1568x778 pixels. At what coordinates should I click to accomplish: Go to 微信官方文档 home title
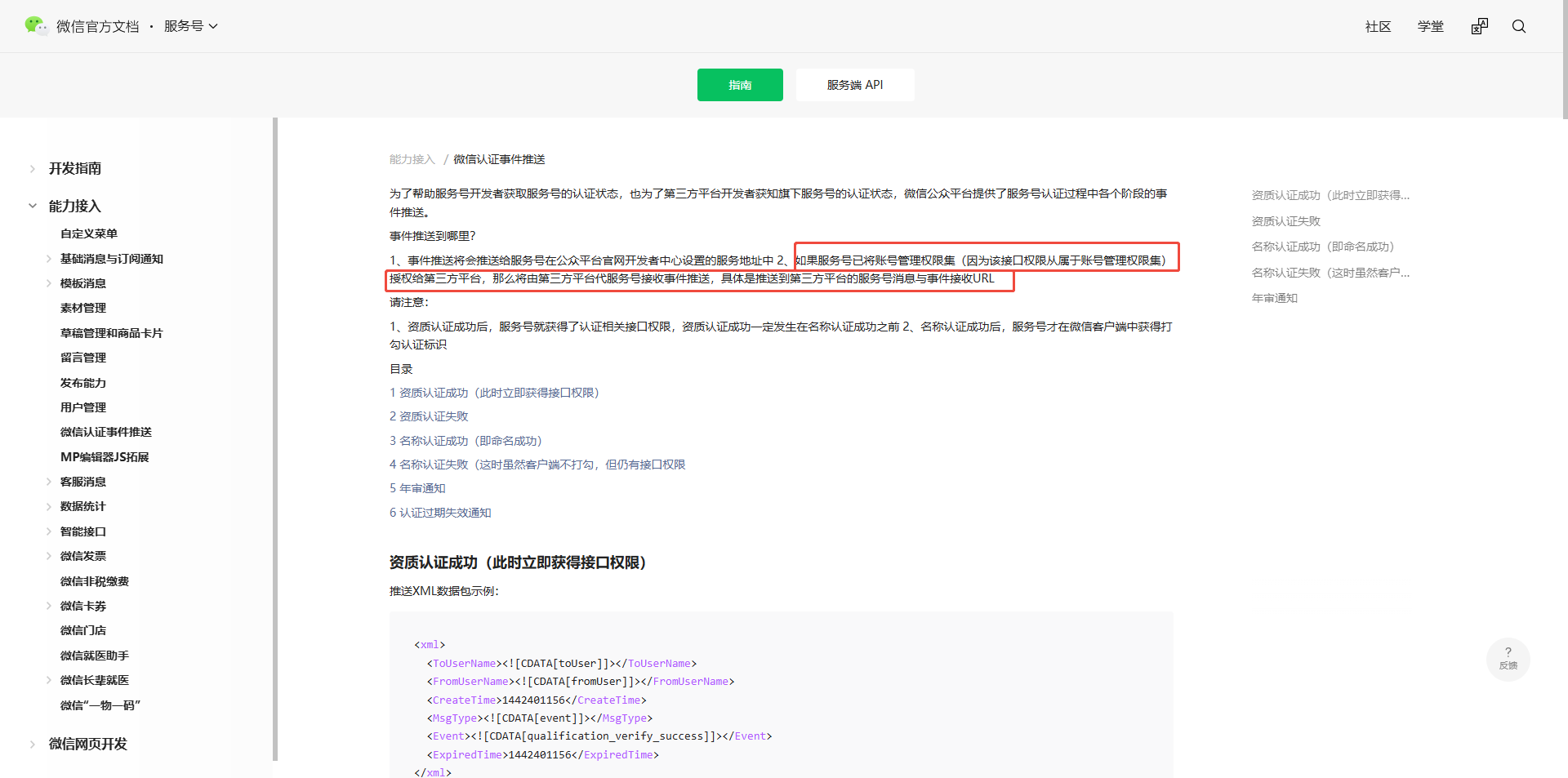98,27
